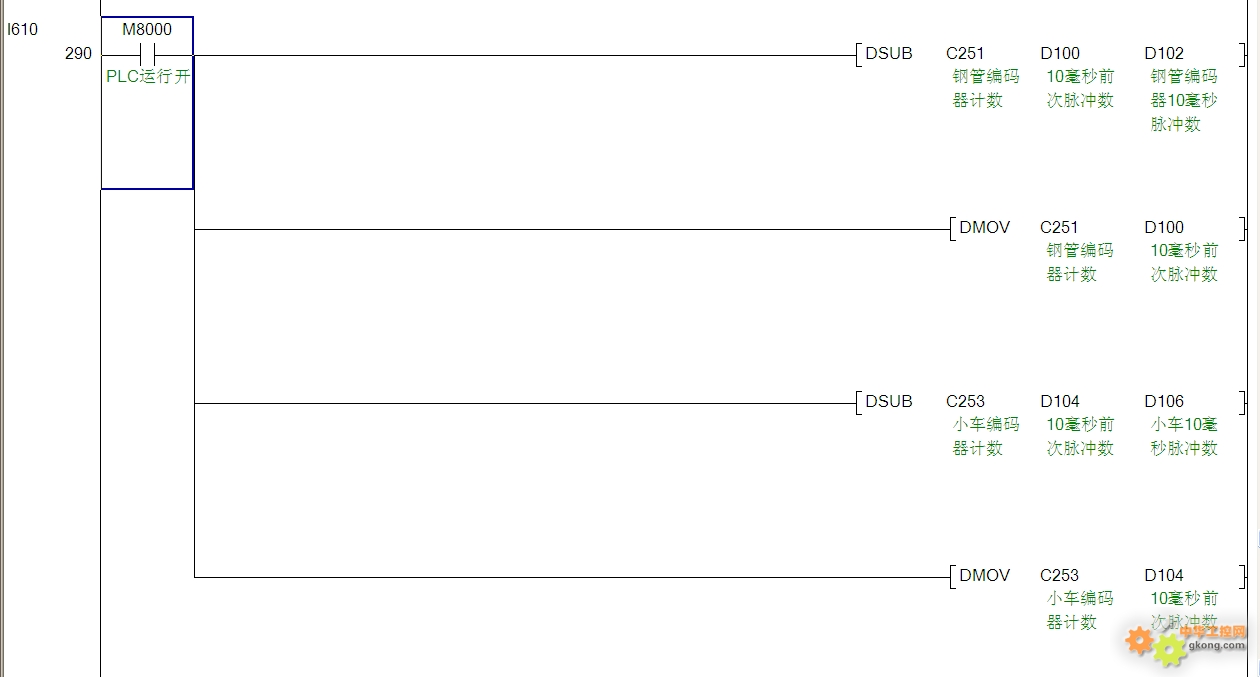Click the PLC运行开 contact comment
This screenshot has height=677, width=1260.
(x=147, y=77)
